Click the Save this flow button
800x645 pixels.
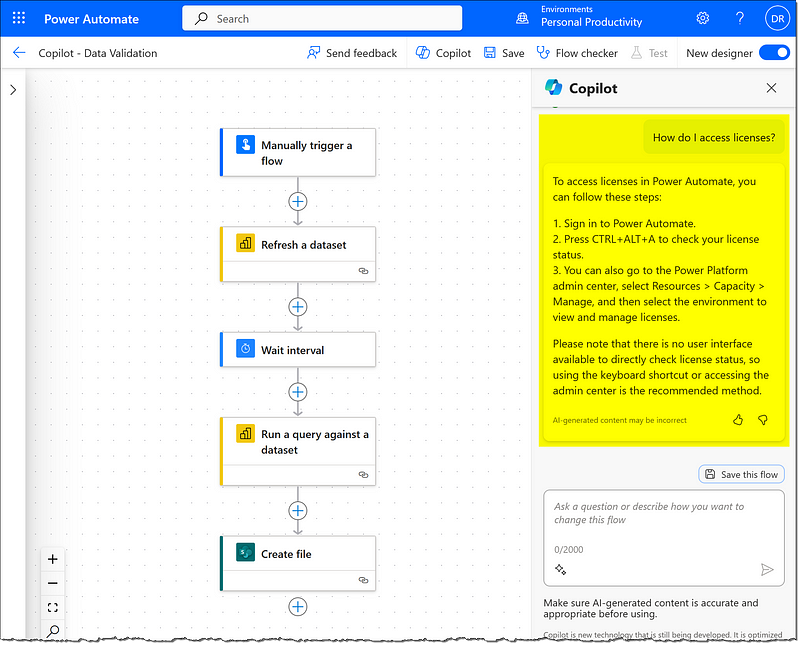click(741, 474)
